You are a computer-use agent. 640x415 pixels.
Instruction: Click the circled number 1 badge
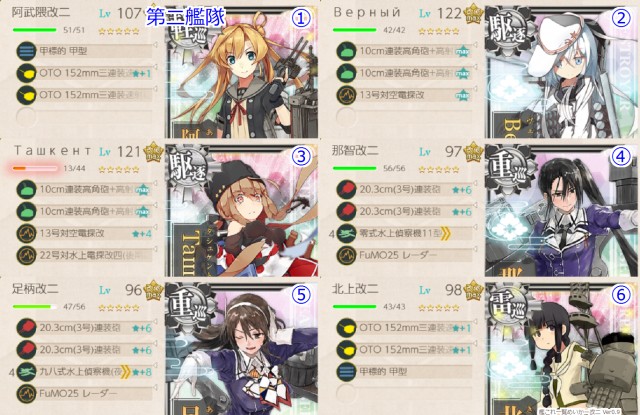(301, 18)
